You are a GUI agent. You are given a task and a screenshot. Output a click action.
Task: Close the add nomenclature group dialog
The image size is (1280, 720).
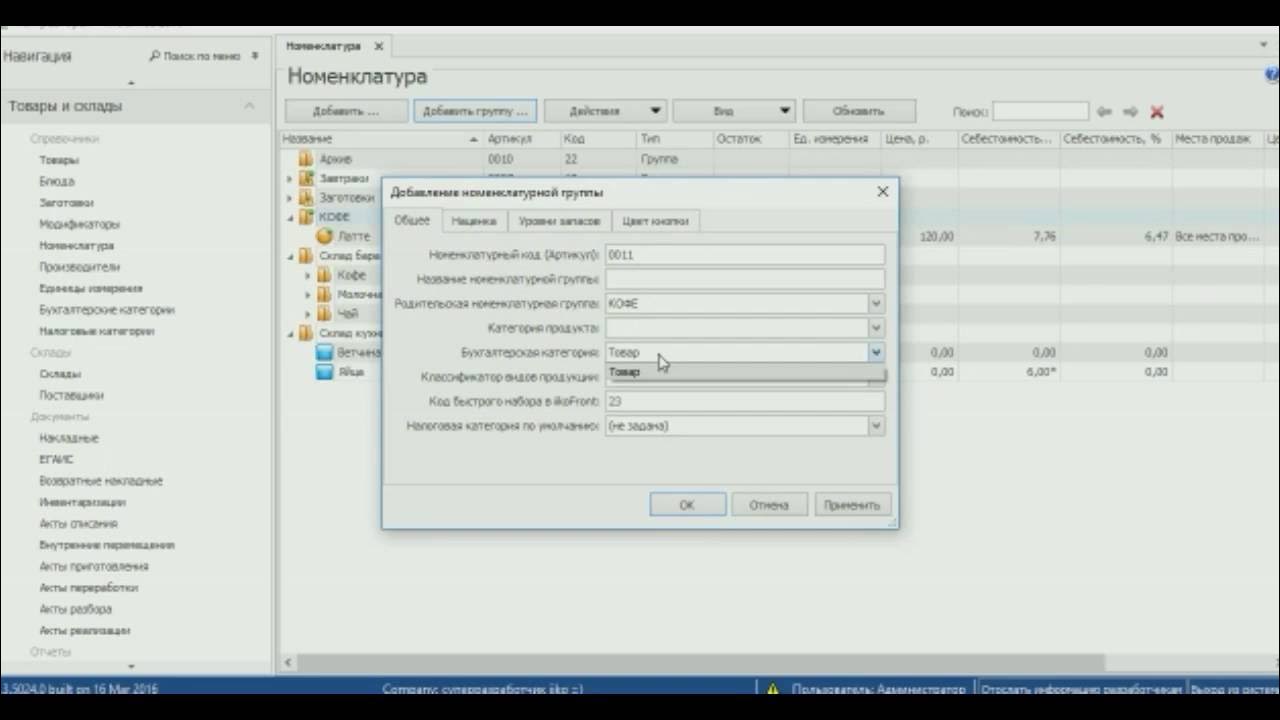(882, 192)
